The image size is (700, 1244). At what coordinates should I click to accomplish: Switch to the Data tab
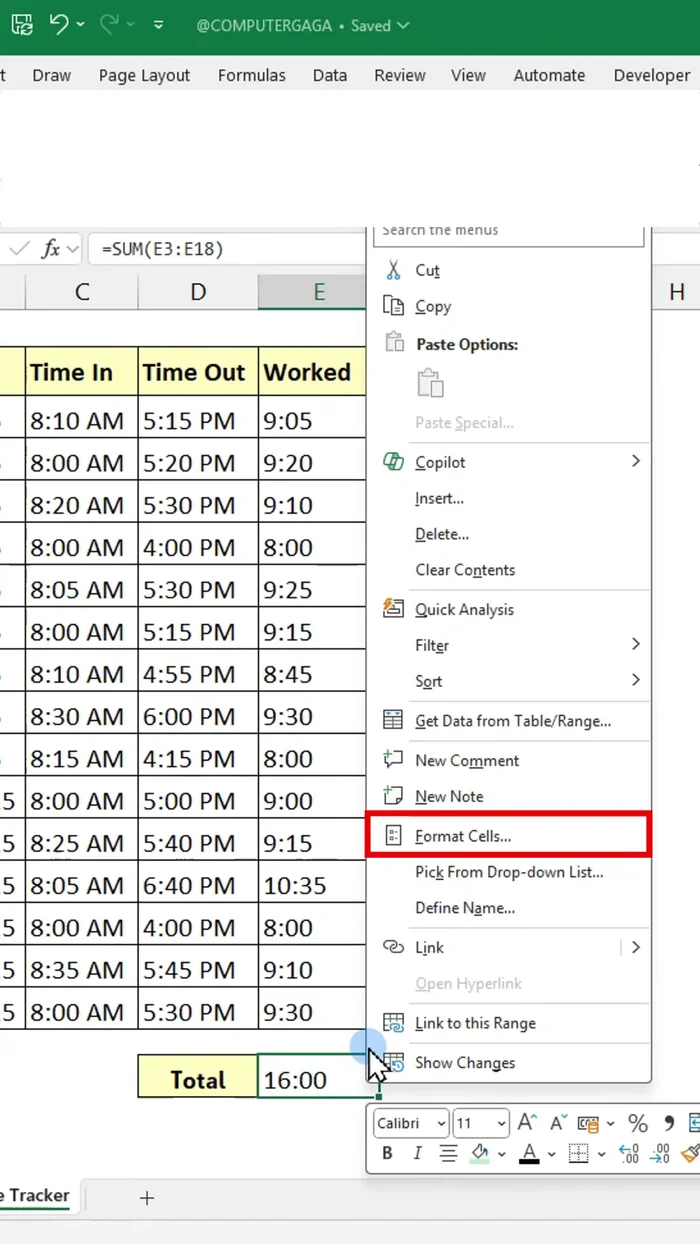click(330, 75)
